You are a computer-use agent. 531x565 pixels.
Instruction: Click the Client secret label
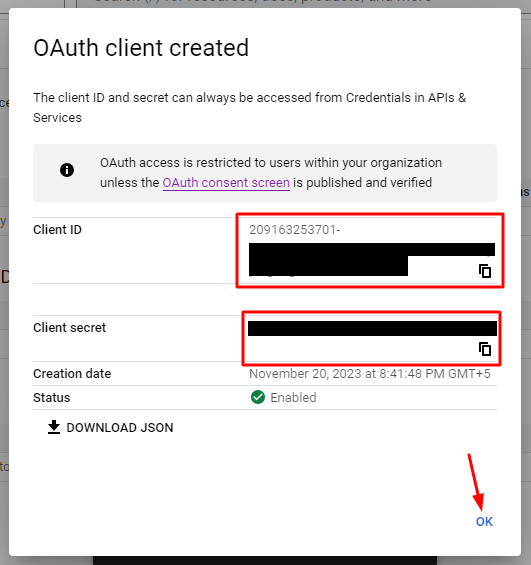(x=70, y=328)
